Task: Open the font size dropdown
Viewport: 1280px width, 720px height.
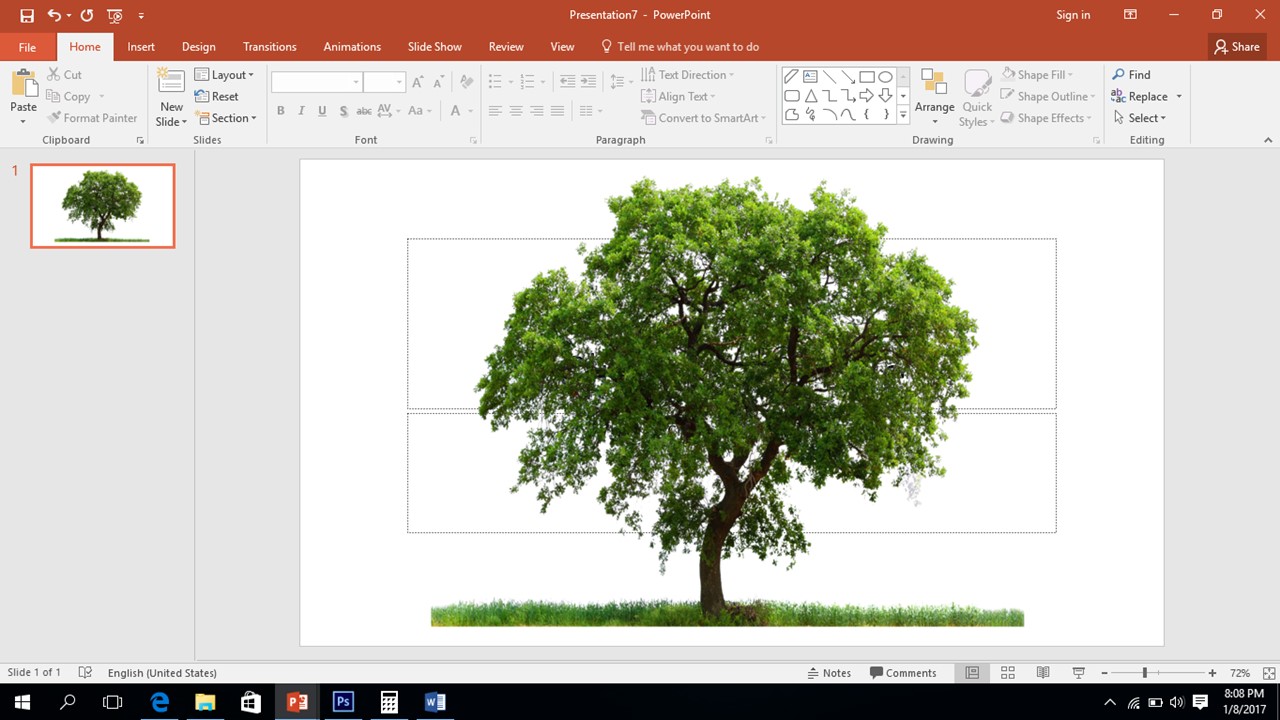Action: pyautogui.click(x=398, y=81)
